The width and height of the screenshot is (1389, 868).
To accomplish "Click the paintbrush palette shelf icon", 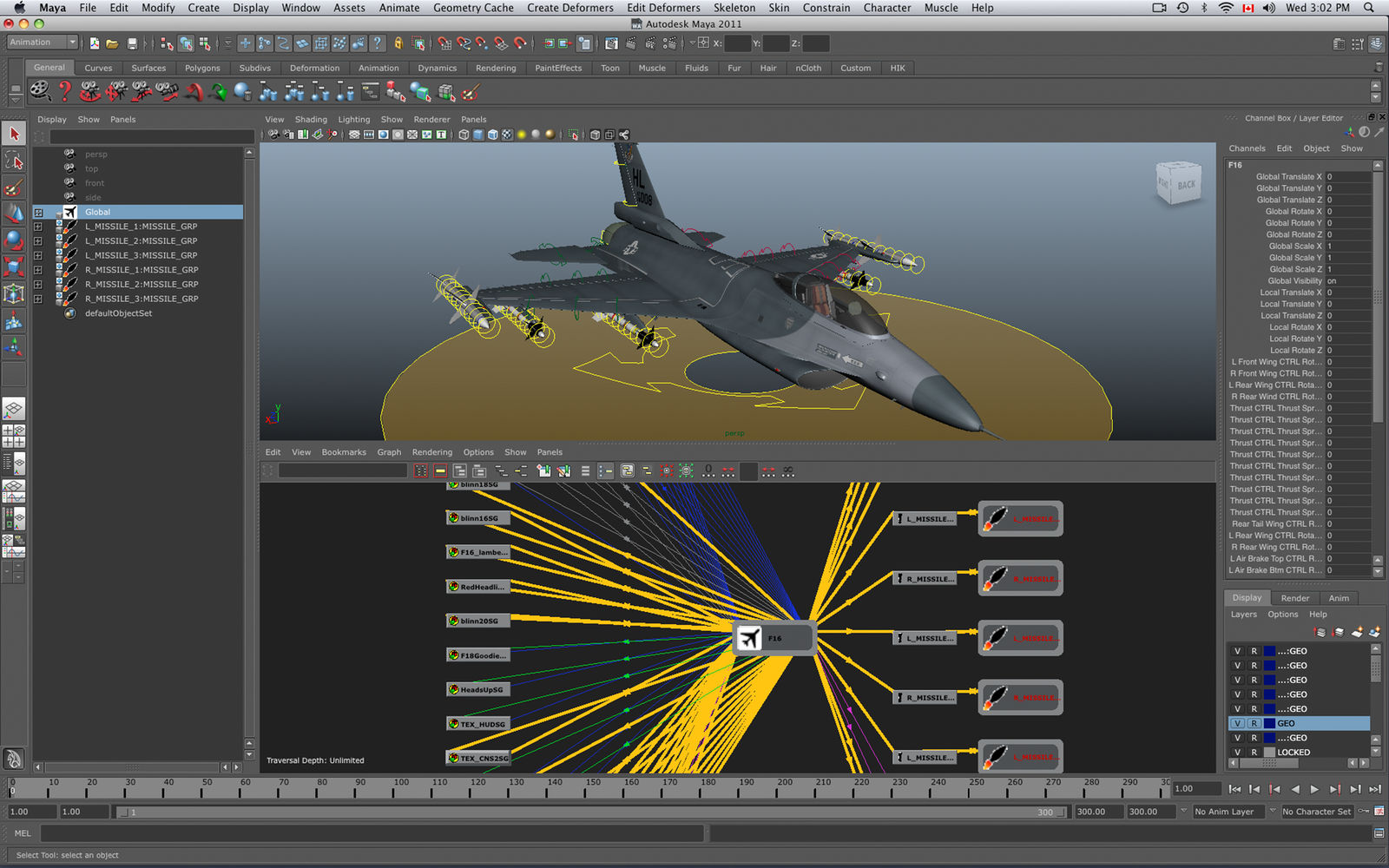I will tap(471, 92).
